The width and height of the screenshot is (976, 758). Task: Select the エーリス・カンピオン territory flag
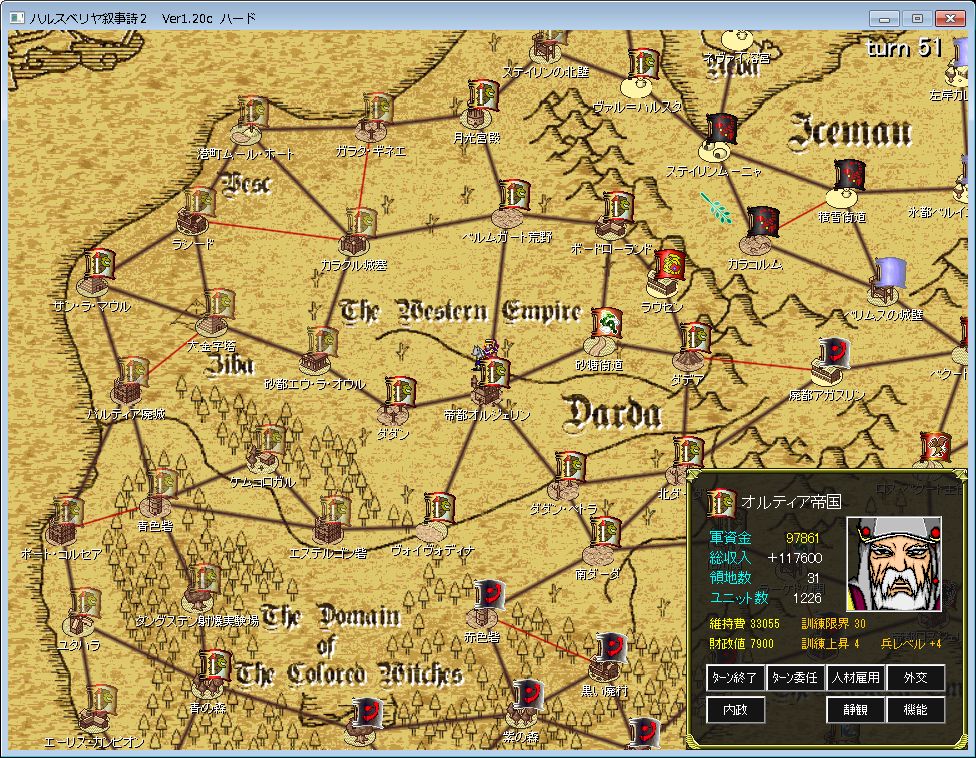102,701
